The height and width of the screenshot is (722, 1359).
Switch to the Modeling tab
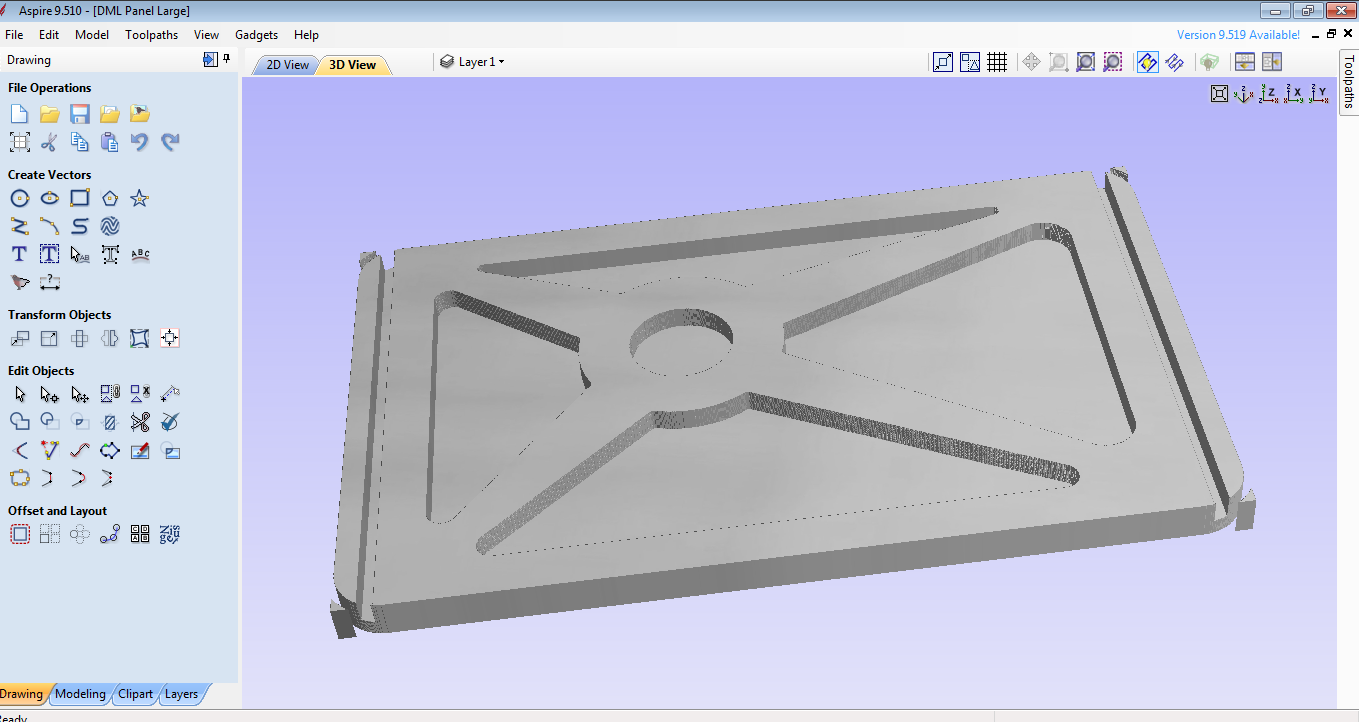[x=80, y=694]
